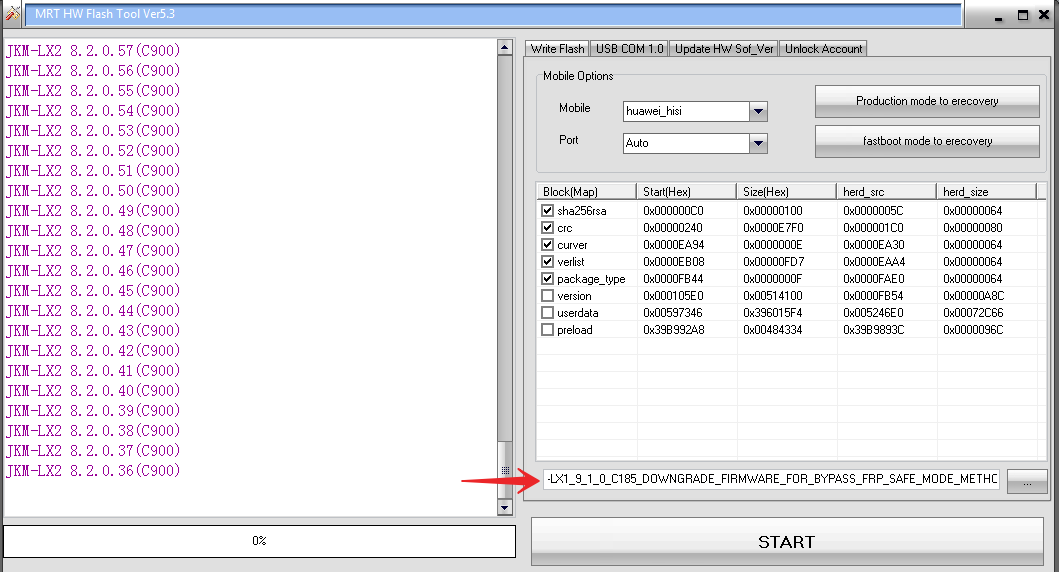The width and height of the screenshot is (1059, 572).
Task: Click the firmware file path field
Action: click(x=771, y=480)
